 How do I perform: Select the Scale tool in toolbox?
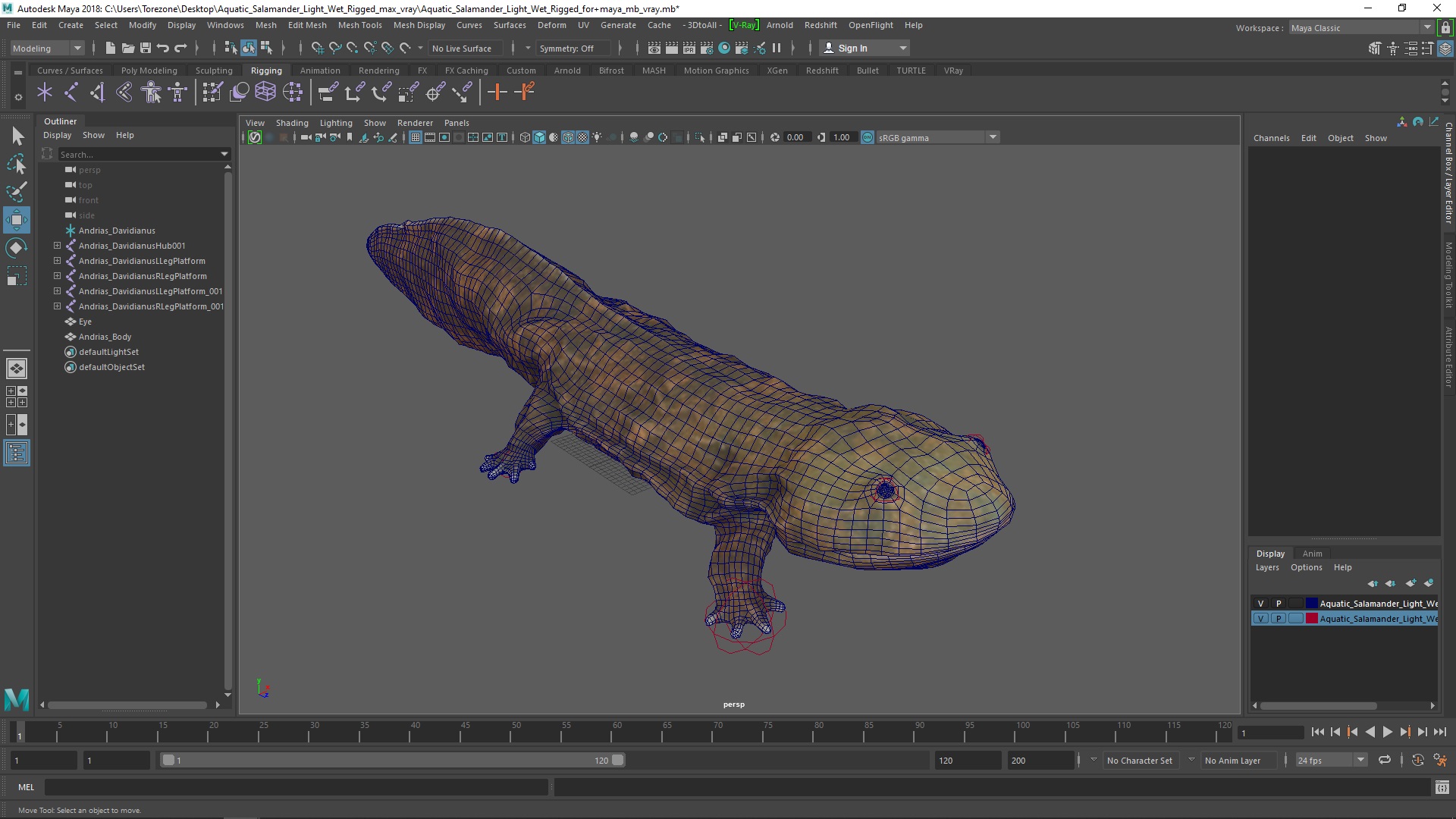click(x=17, y=276)
